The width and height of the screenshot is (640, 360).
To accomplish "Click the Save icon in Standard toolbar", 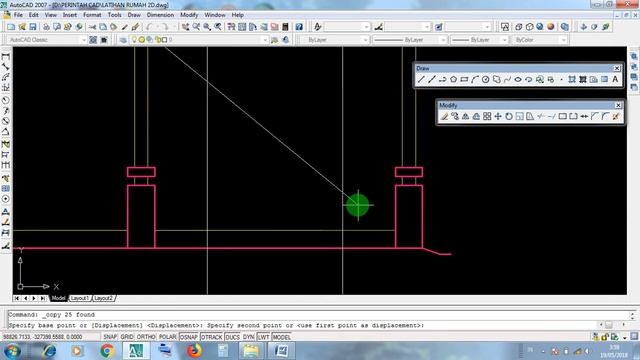I will [33, 27].
